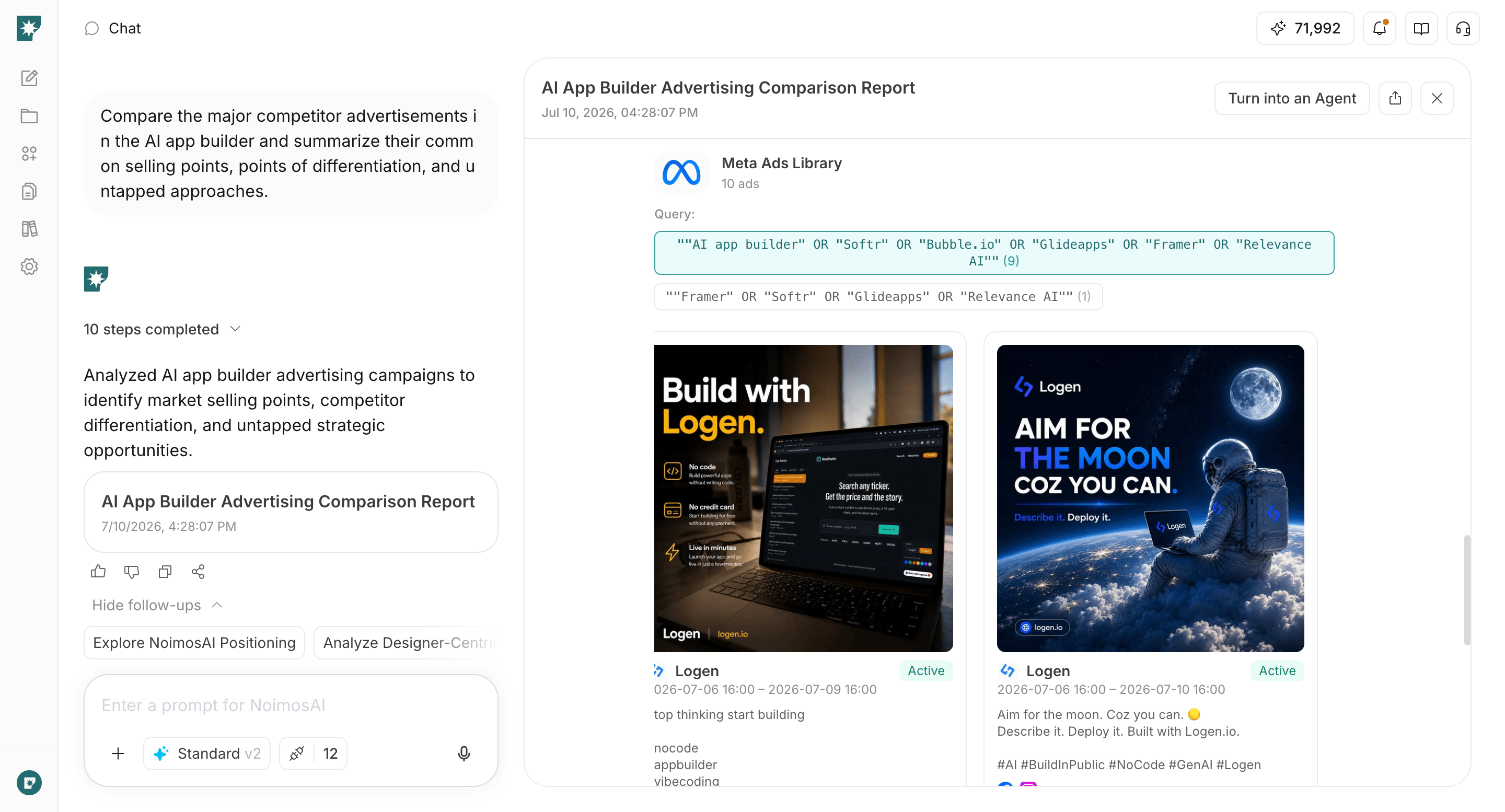The image size is (1505, 812).
Task: Select Explore NoimosAI Positioning follow-up
Action: pos(194,643)
